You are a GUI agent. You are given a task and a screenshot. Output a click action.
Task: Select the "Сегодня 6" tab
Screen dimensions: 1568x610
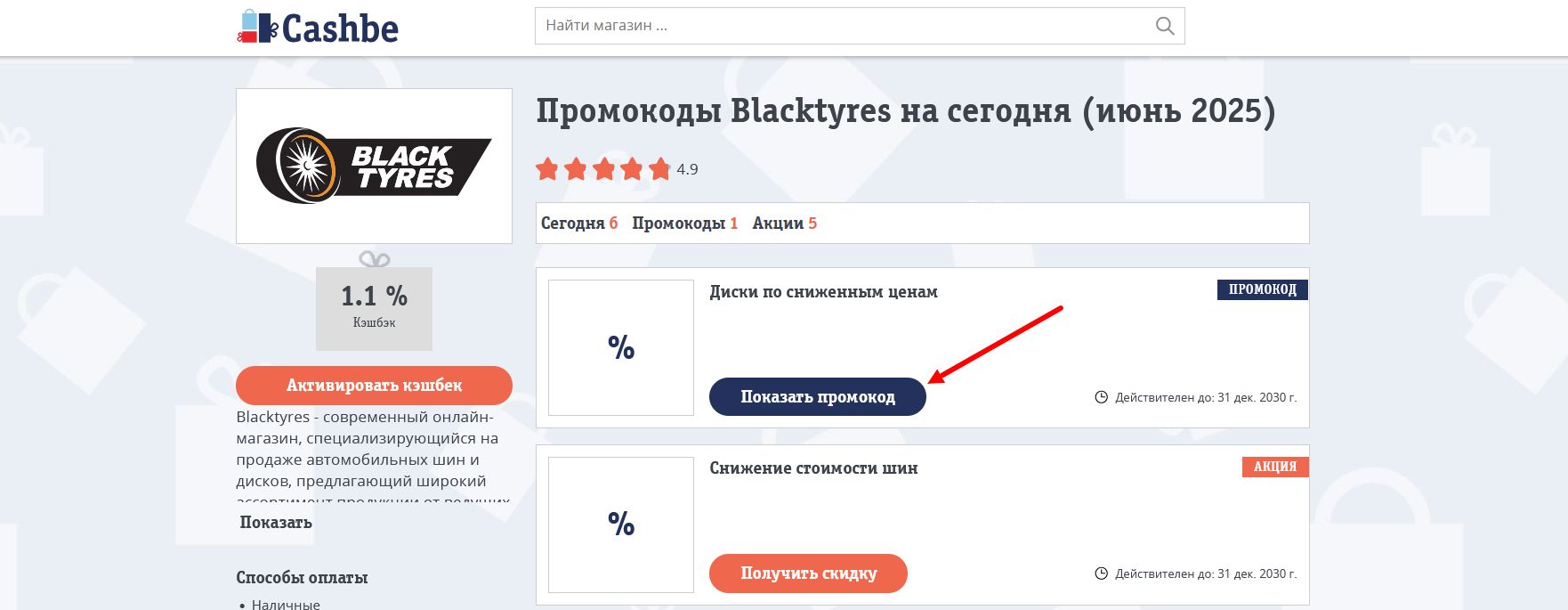(579, 224)
